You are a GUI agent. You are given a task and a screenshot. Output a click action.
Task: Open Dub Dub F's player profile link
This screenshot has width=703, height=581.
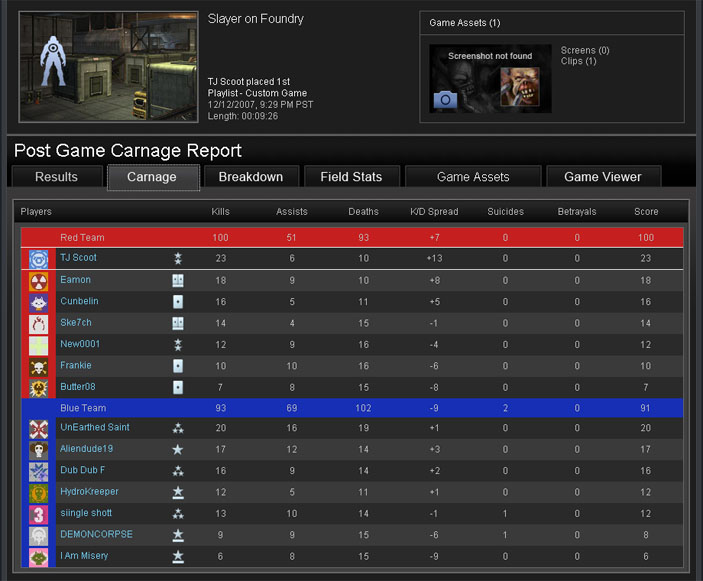82,471
